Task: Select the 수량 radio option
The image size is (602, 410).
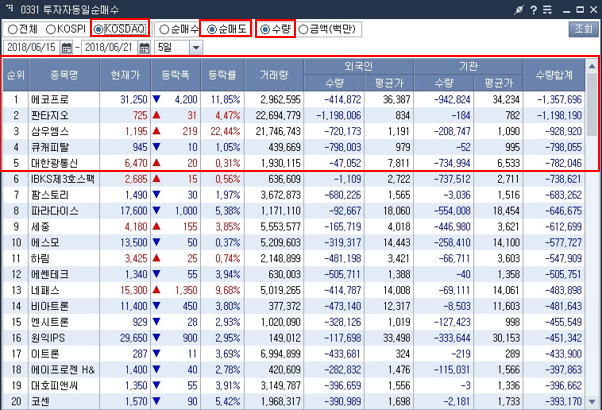Action: 265,29
